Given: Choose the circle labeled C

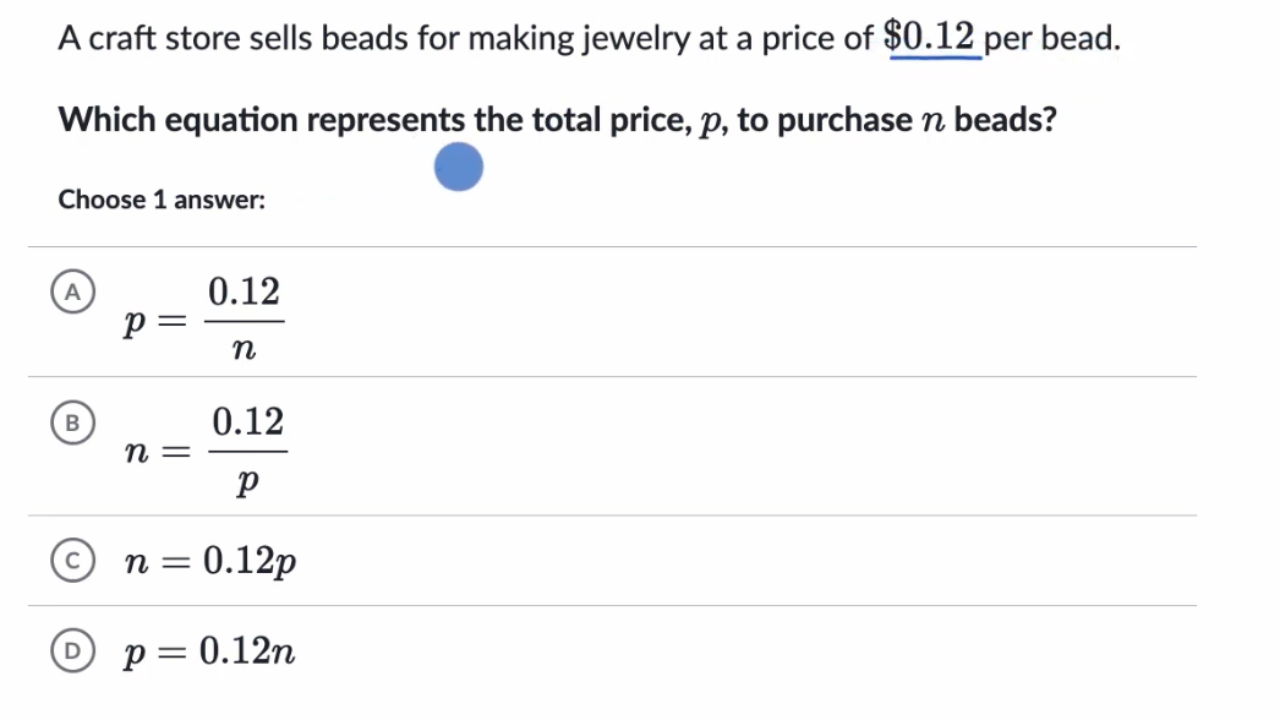Looking at the screenshot, I should [72, 563].
